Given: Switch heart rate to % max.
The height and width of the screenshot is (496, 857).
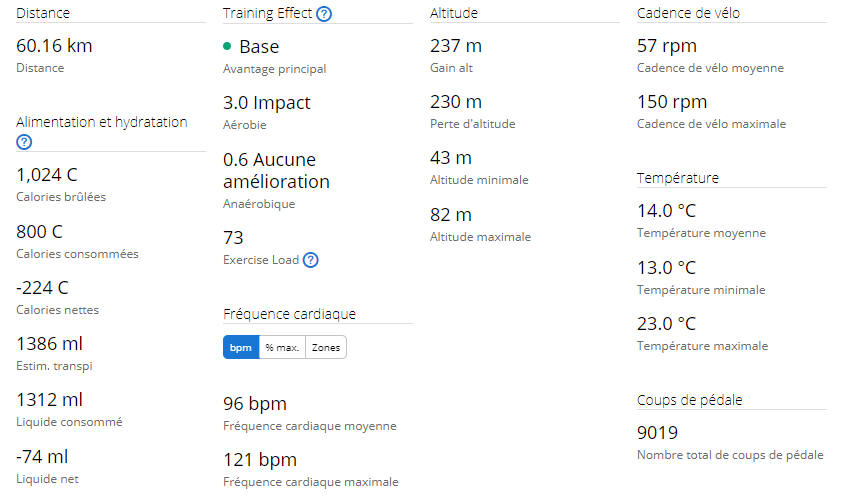Looking at the screenshot, I should click(x=282, y=347).
